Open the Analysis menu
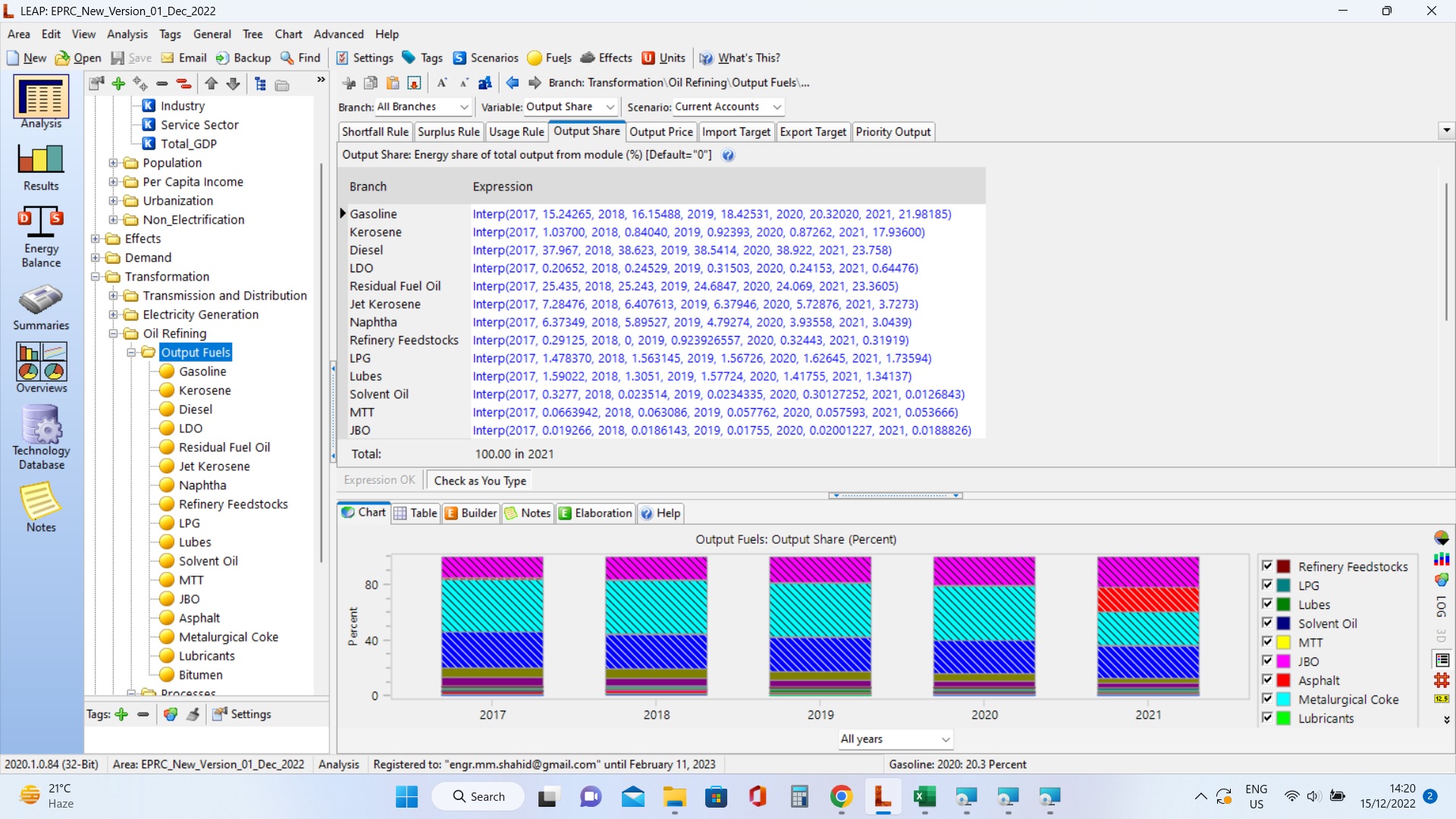 [x=127, y=34]
